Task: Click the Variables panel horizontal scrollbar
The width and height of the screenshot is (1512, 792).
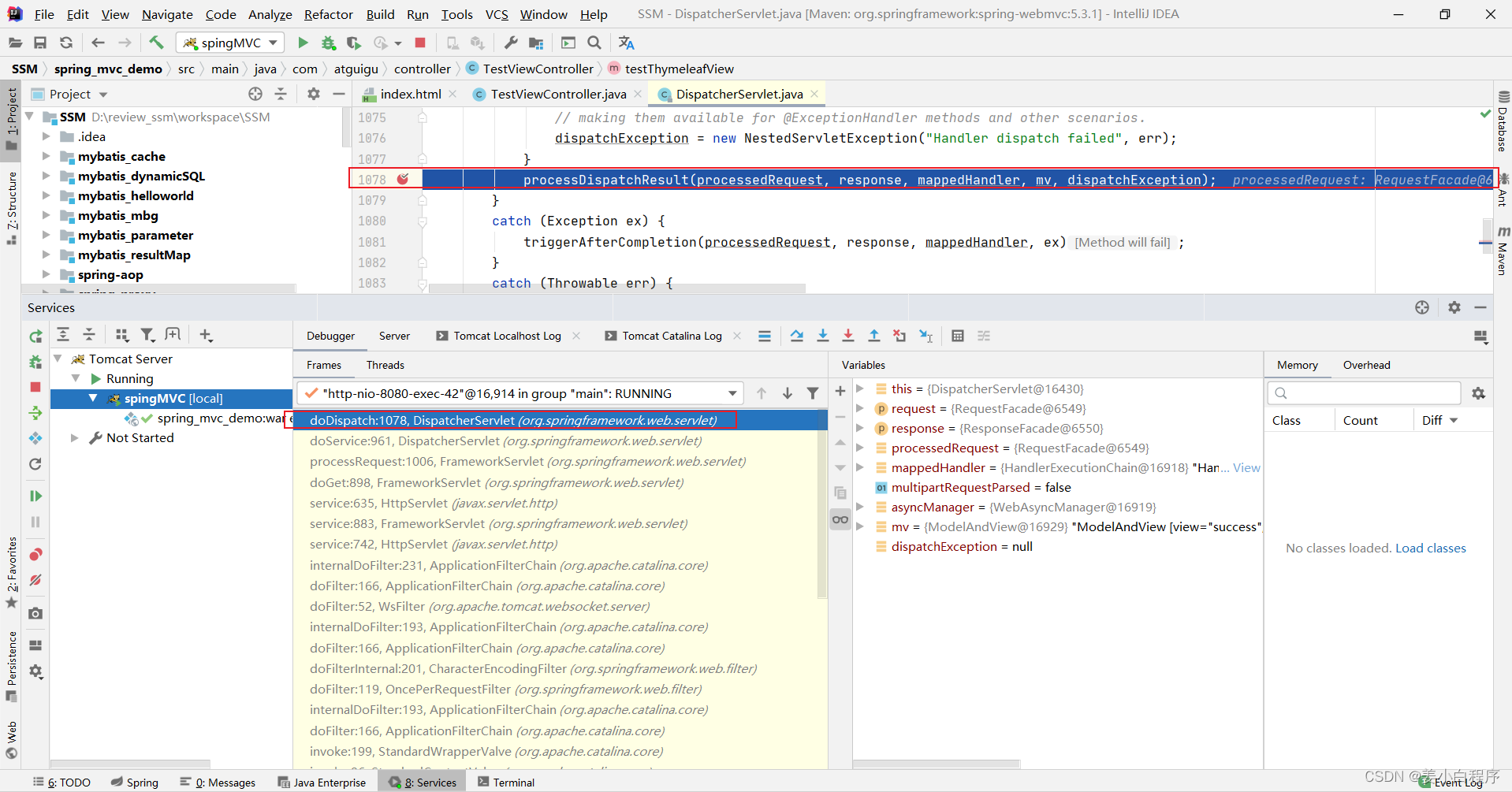Action: (x=937, y=764)
